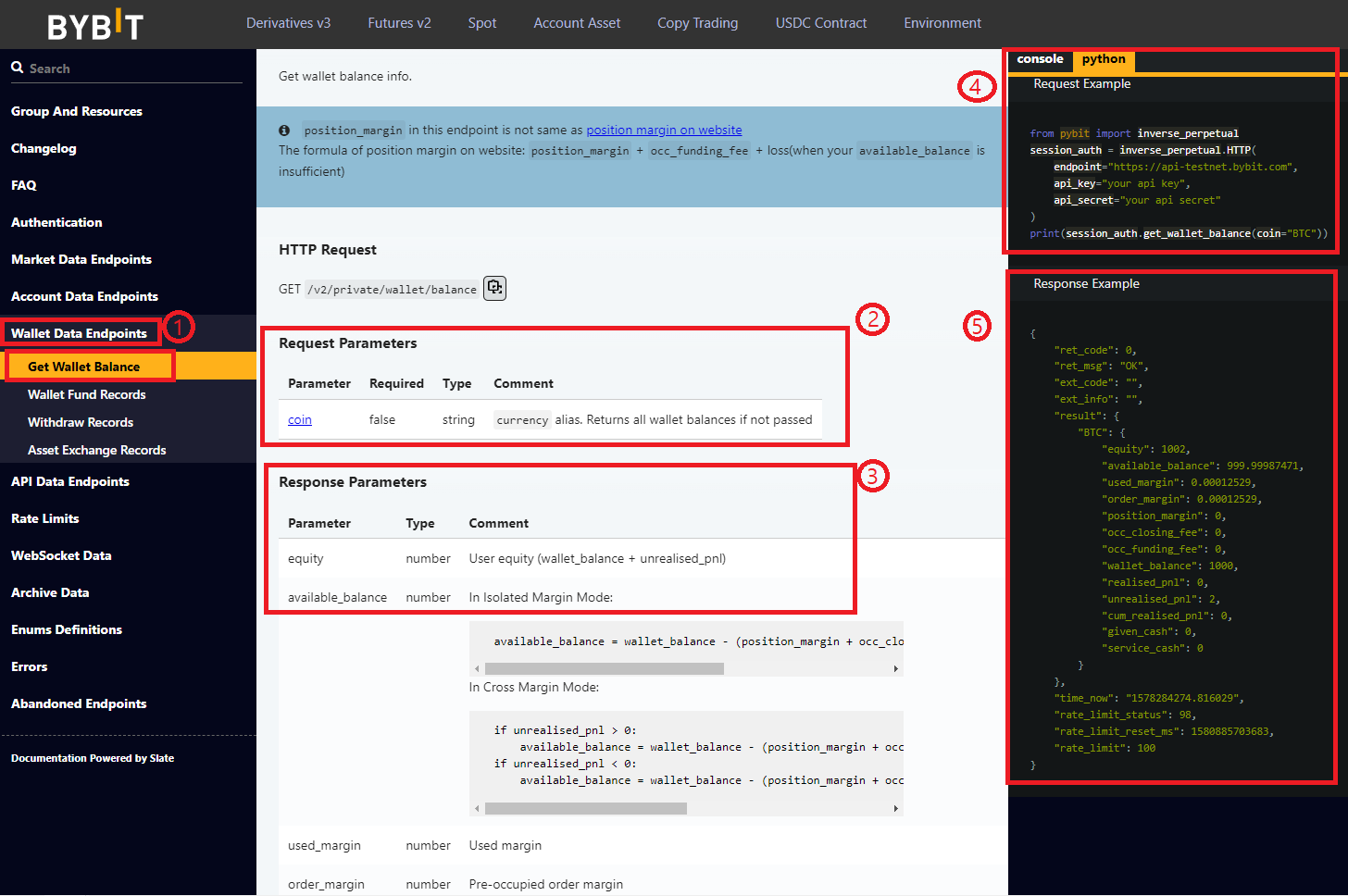The height and width of the screenshot is (896, 1348).
Task: Click the coin parameter link
Action: point(300,420)
